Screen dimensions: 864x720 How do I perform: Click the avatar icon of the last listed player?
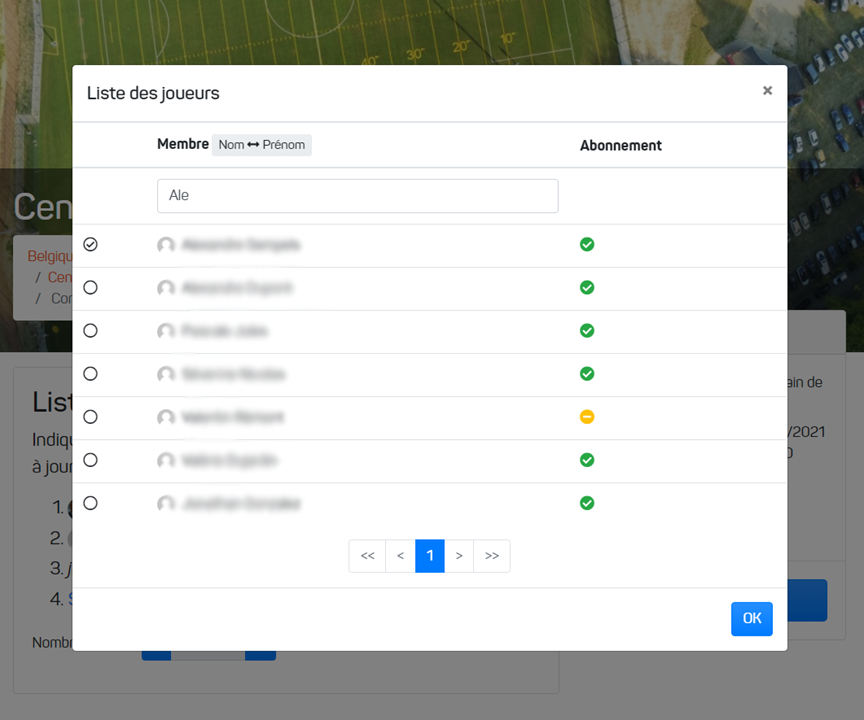[x=166, y=504]
